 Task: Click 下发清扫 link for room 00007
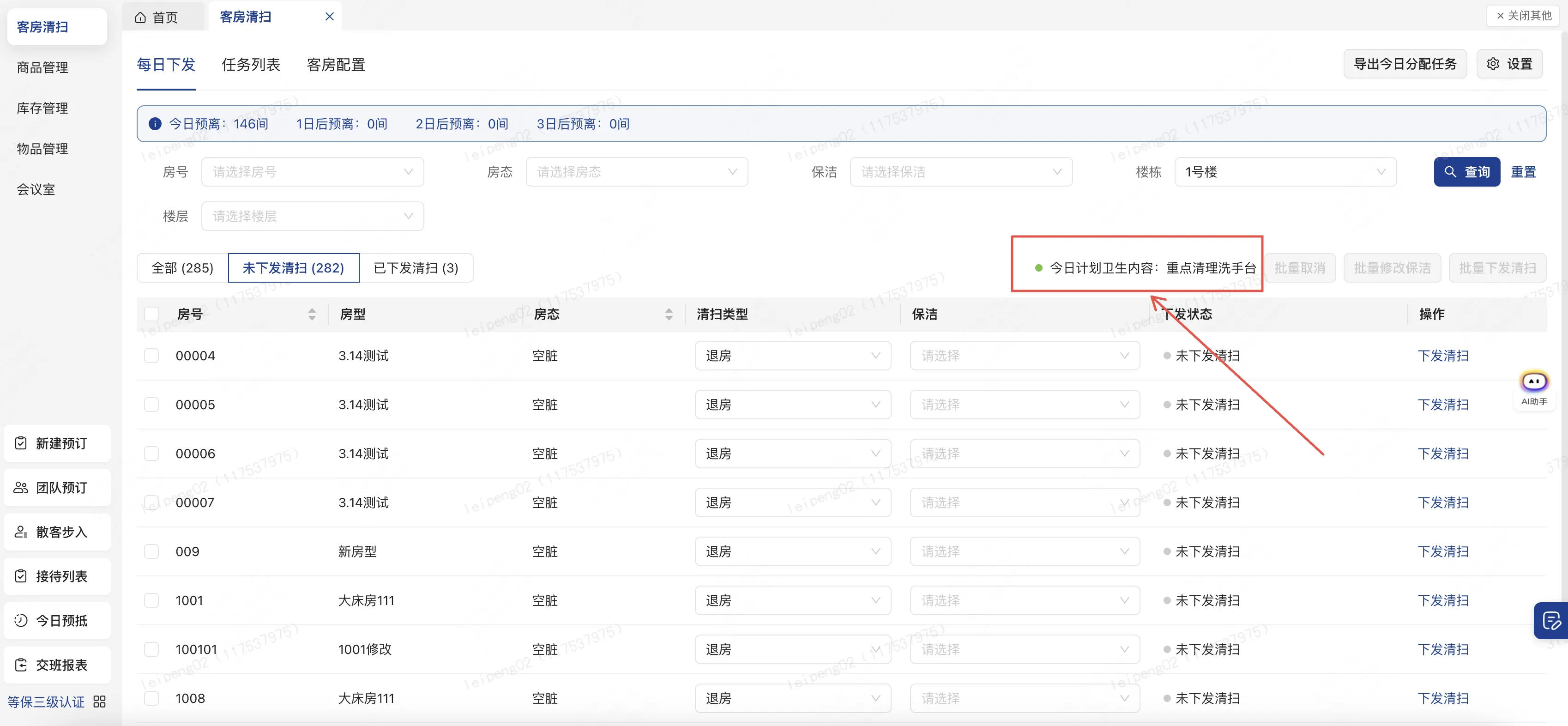point(1442,502)
